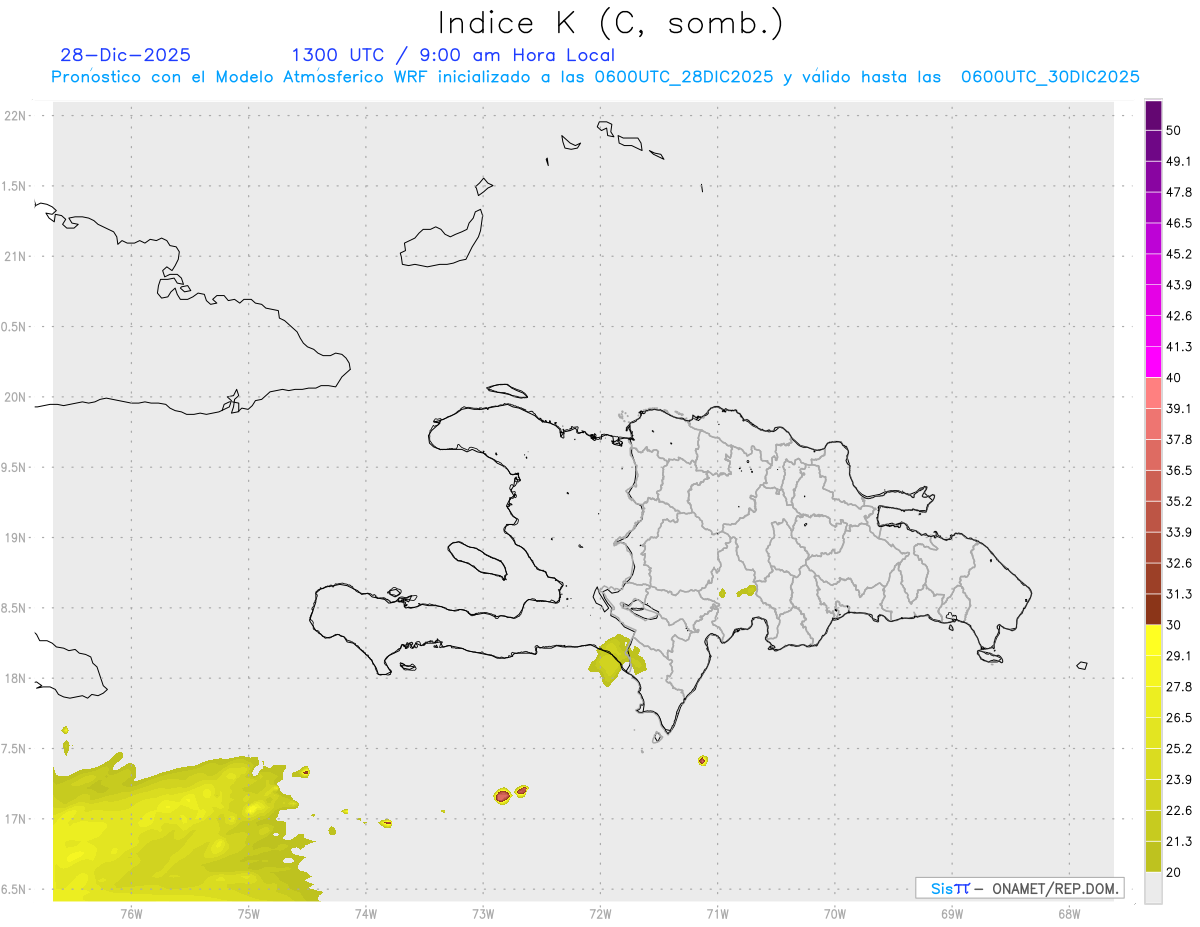
Task: Click the '75W' longitude label
Action: pyautogui.click(x=249, y=913)
